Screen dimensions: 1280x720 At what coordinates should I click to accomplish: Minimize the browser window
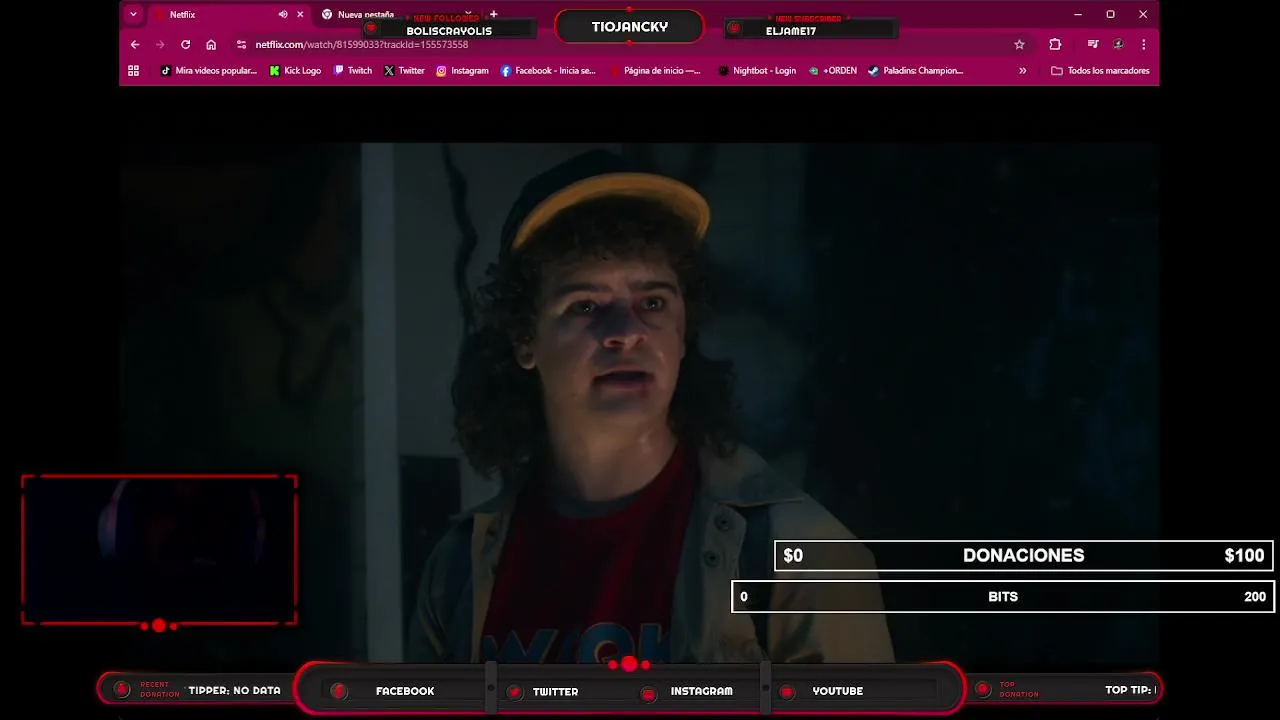point(1077,15)
